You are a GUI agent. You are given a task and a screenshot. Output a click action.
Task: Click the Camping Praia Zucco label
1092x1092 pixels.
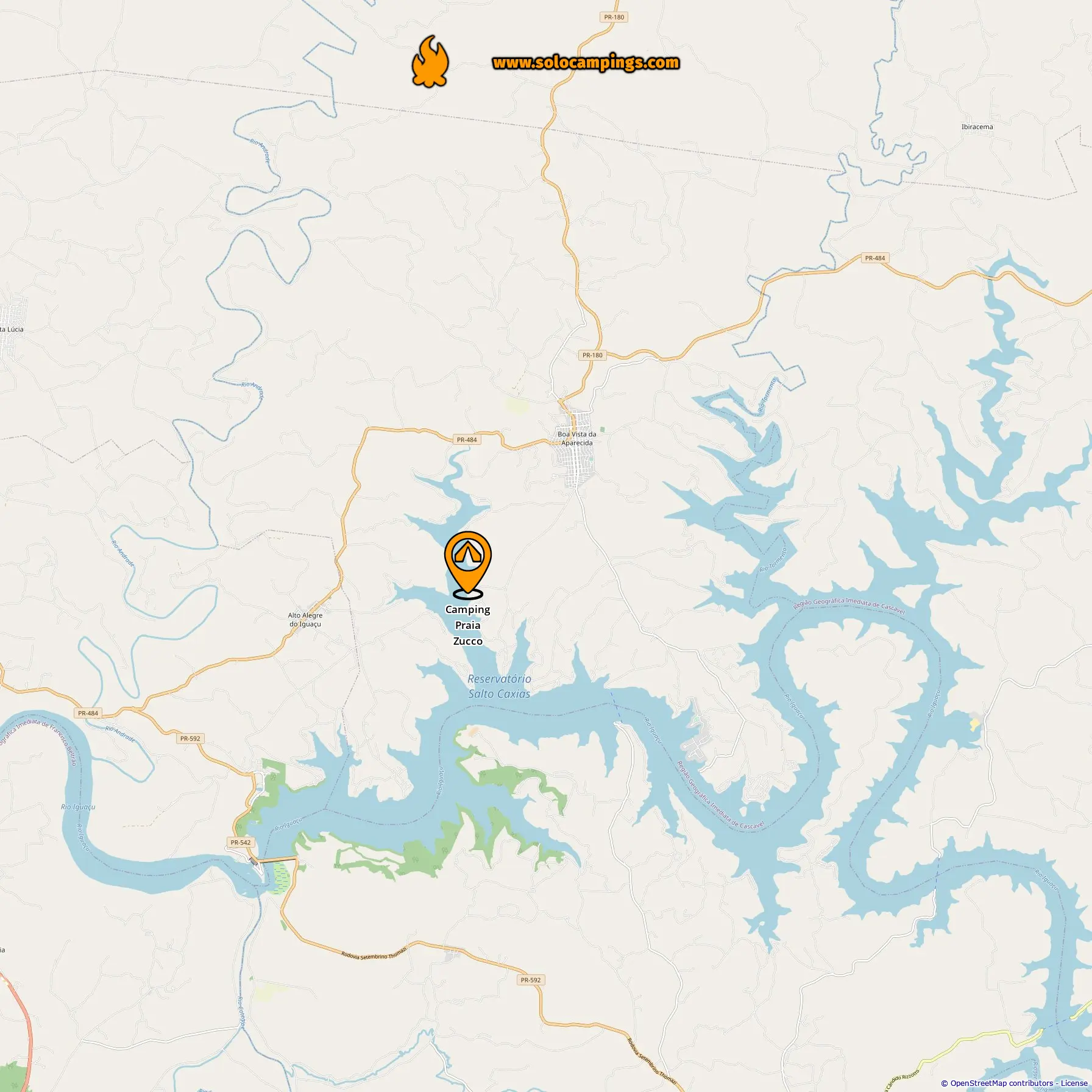coord(468,625)
